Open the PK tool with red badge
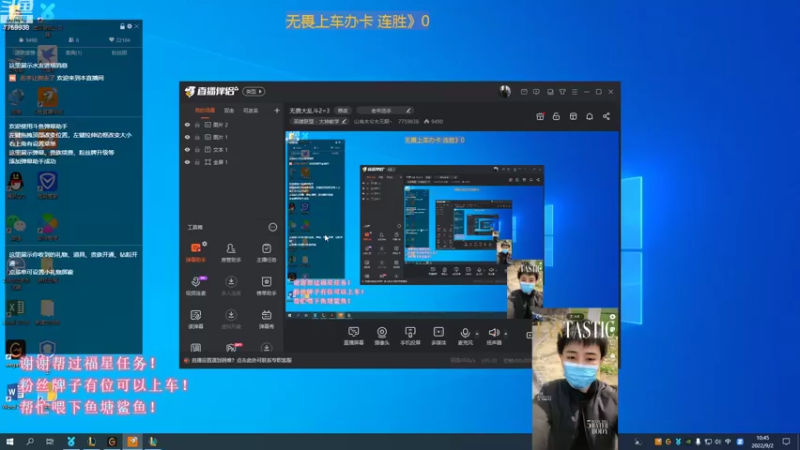Viewport: 800px width, 450px height. coord(233,348)
